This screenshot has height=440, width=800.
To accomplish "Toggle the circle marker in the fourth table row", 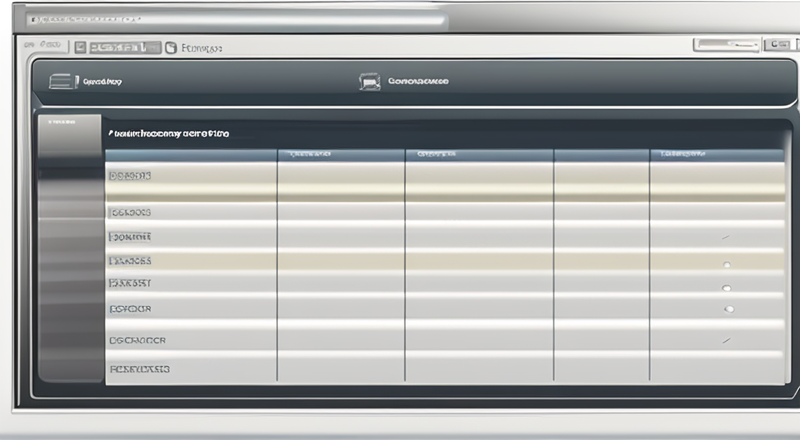I will pyautogui.click(x=727, y=264).
